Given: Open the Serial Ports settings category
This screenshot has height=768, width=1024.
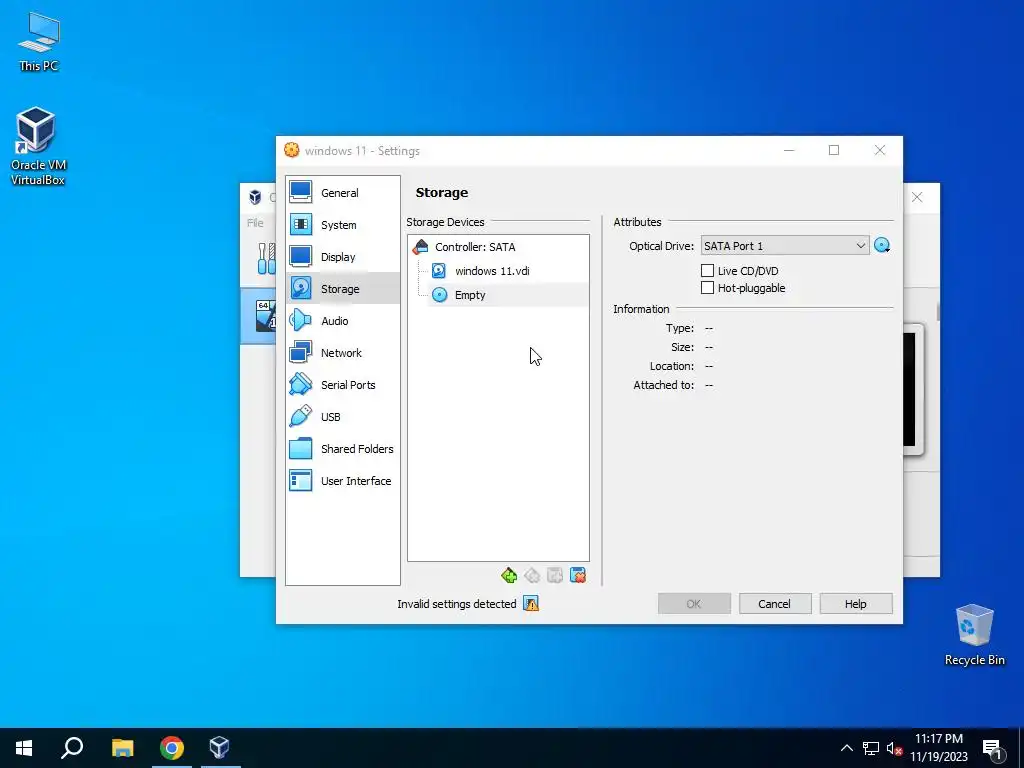Looking at the screenshot, I should coord(343,385).
